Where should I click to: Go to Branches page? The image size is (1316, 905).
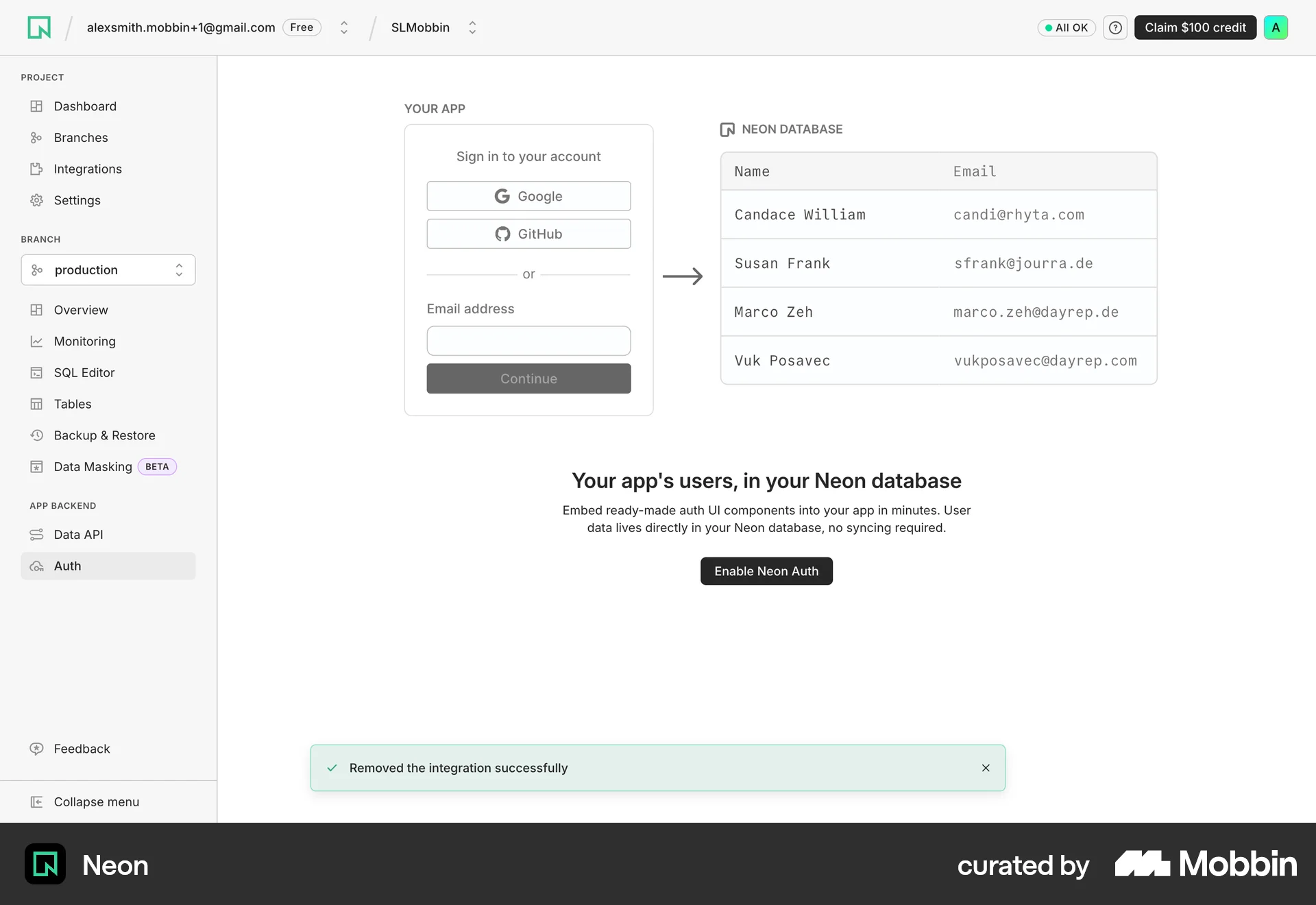pos(108,138)
